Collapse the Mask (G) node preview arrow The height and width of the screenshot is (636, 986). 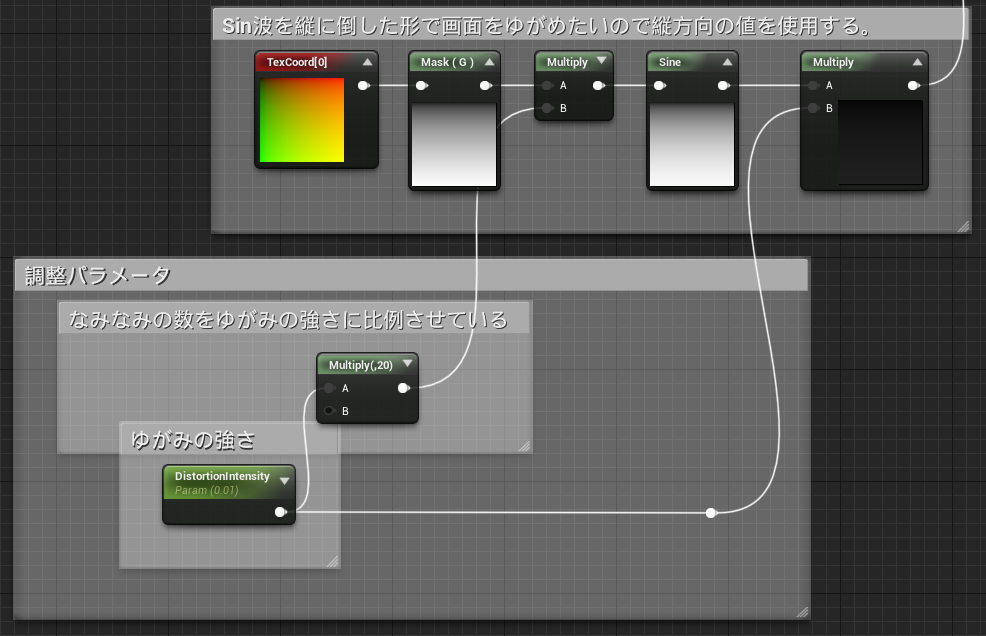tap(489, 62)
